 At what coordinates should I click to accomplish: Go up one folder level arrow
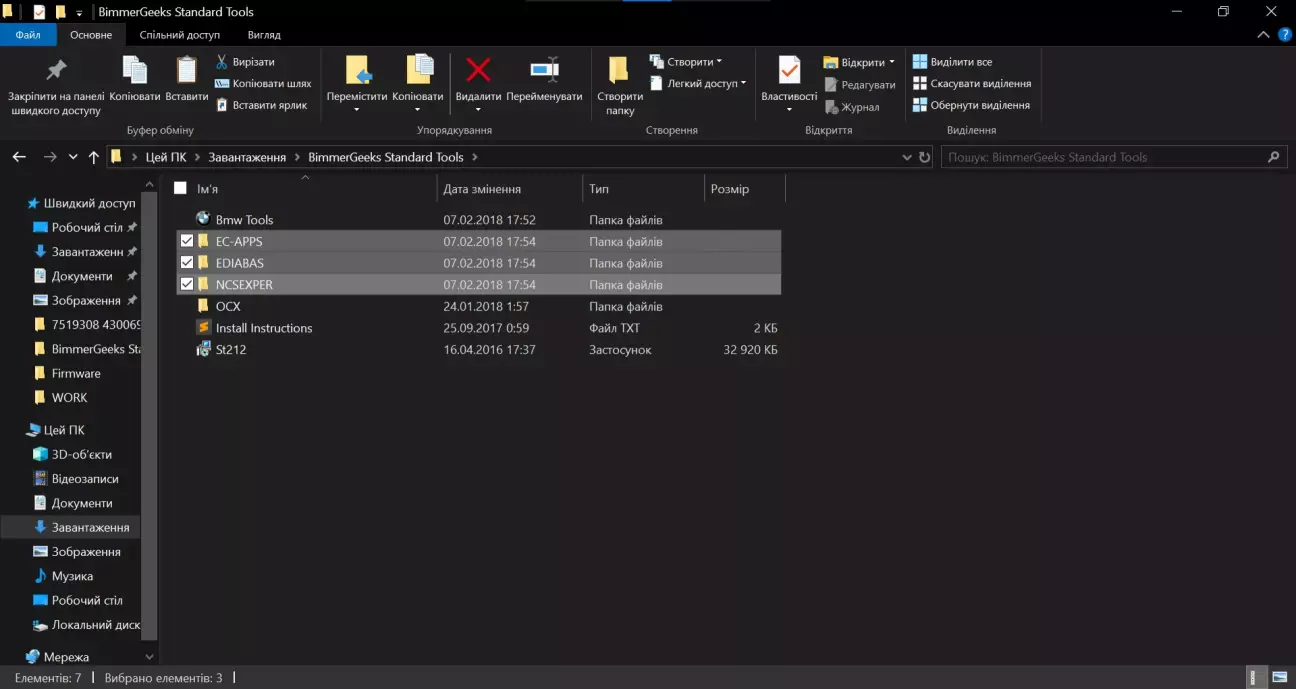pos(94,157)
